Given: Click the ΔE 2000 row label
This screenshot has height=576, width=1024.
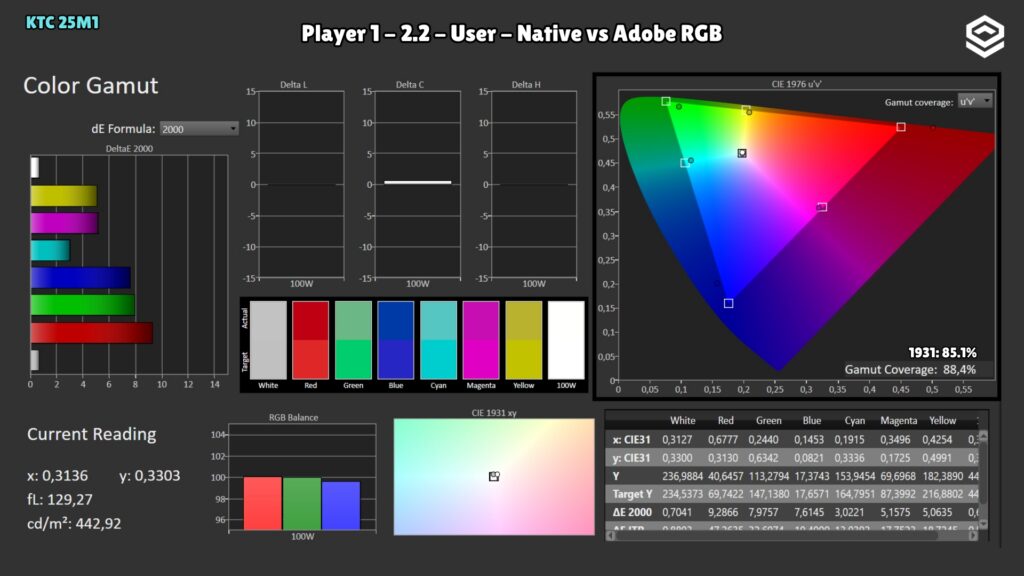Looking at the screenshot, I should 632,512.
